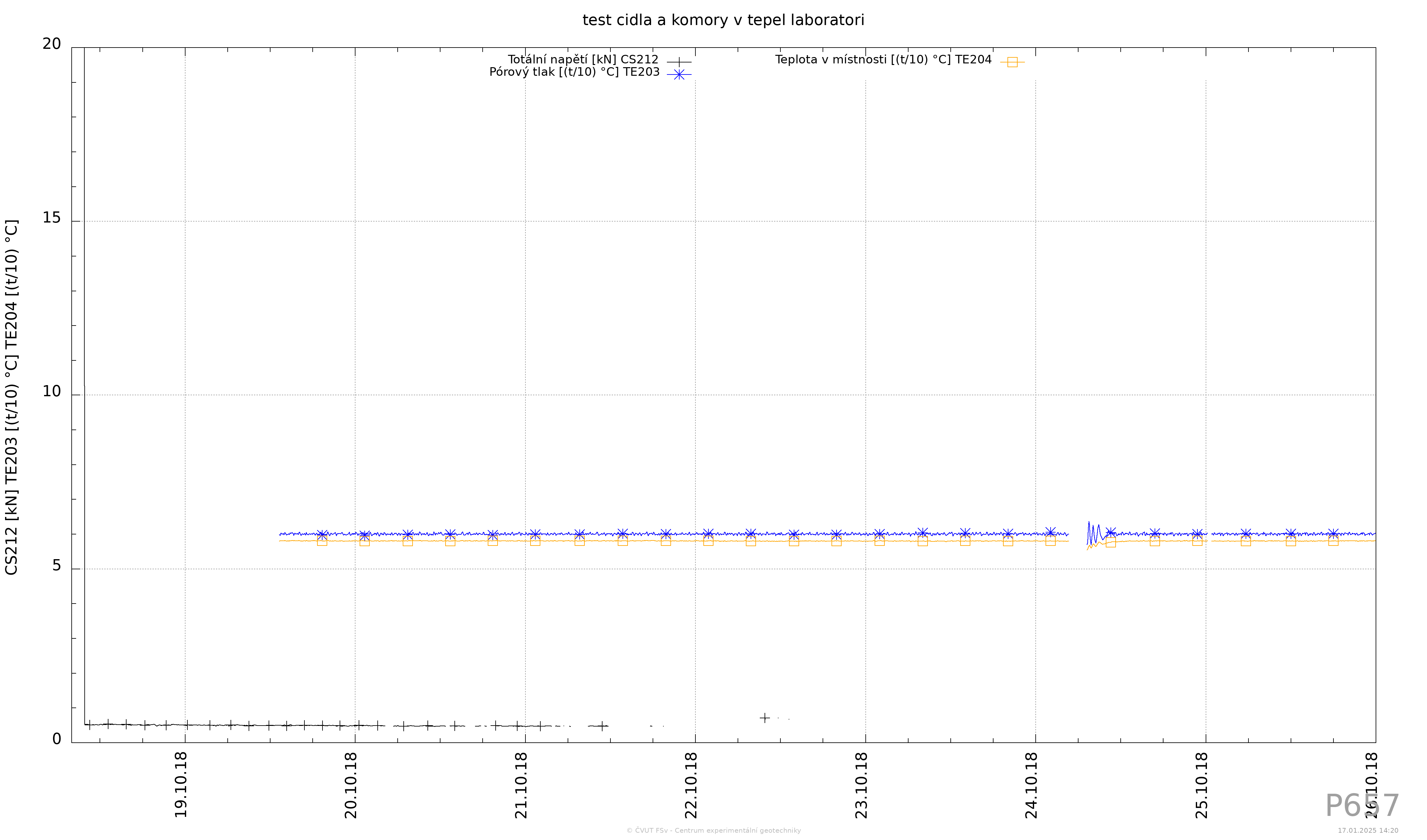The height and width of the screenshot is (840, 1427).
Task: Click the orange square legend marker for TE204
Action: tap(1012, 62)
